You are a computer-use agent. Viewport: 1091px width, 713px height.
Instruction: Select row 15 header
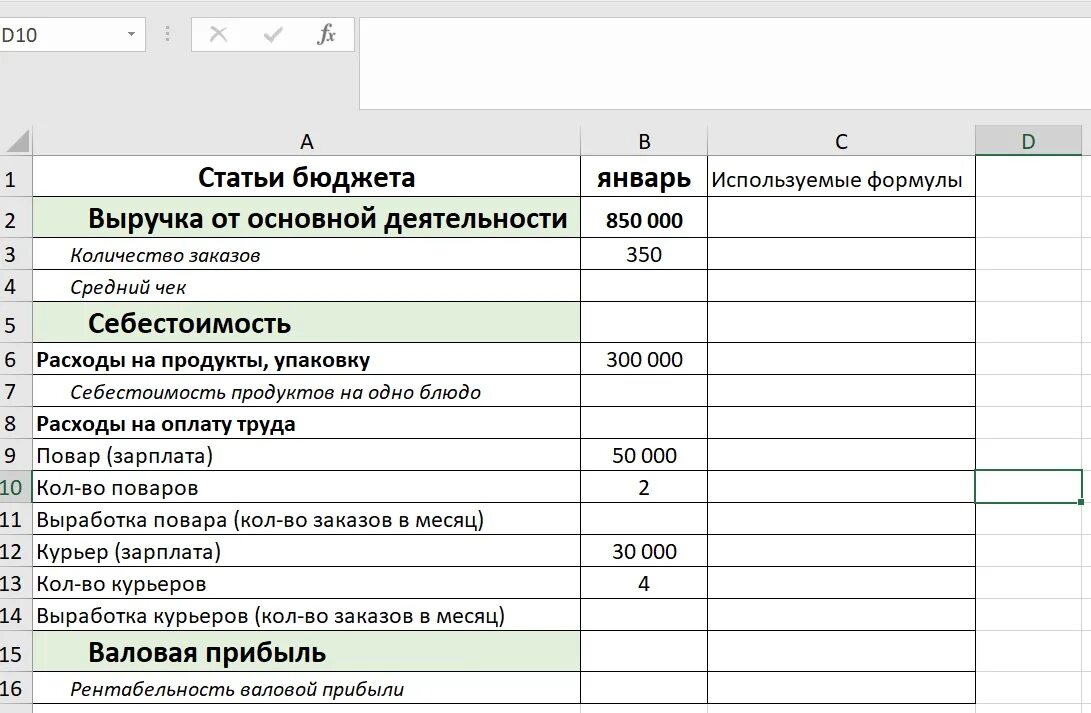[x=15, y=653]
